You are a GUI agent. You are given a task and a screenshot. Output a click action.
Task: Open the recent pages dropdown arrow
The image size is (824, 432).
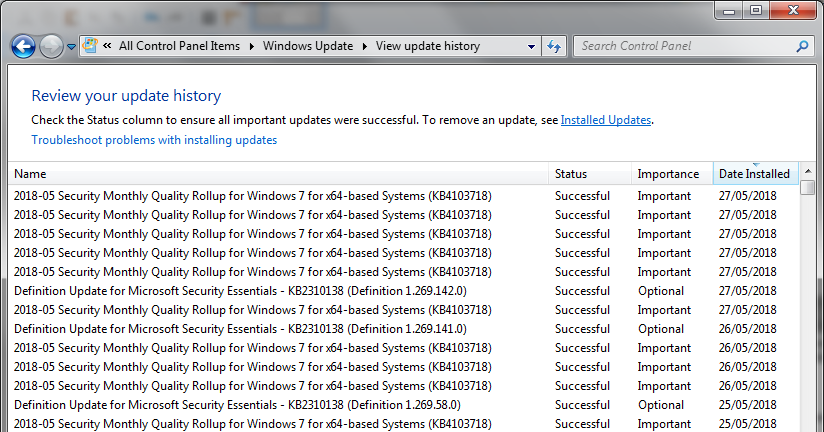(x=71, y=47)
